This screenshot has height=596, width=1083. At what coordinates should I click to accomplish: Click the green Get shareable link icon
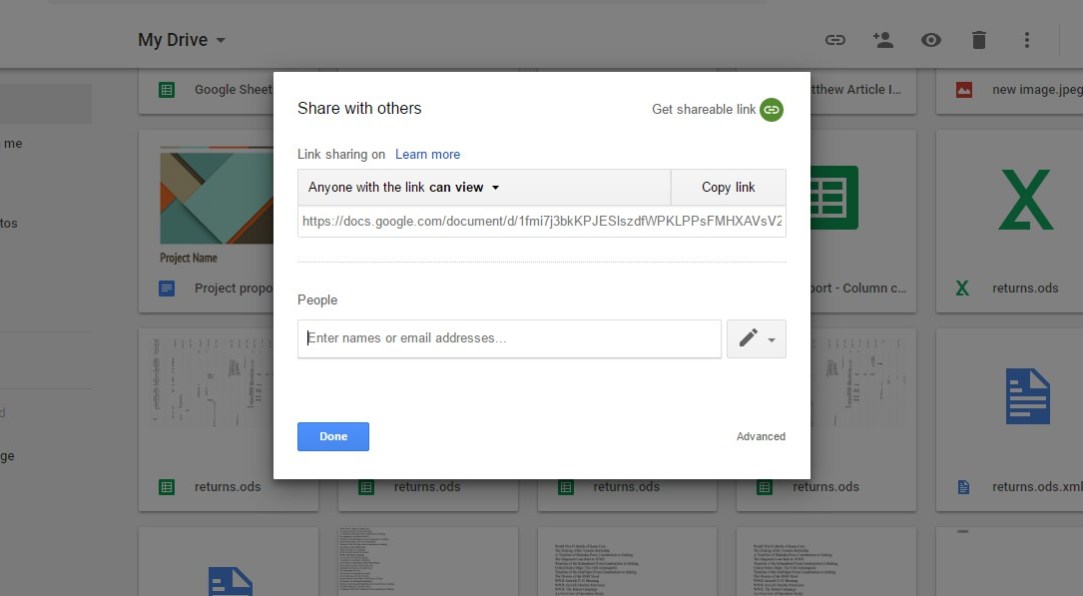click(771, 110)
